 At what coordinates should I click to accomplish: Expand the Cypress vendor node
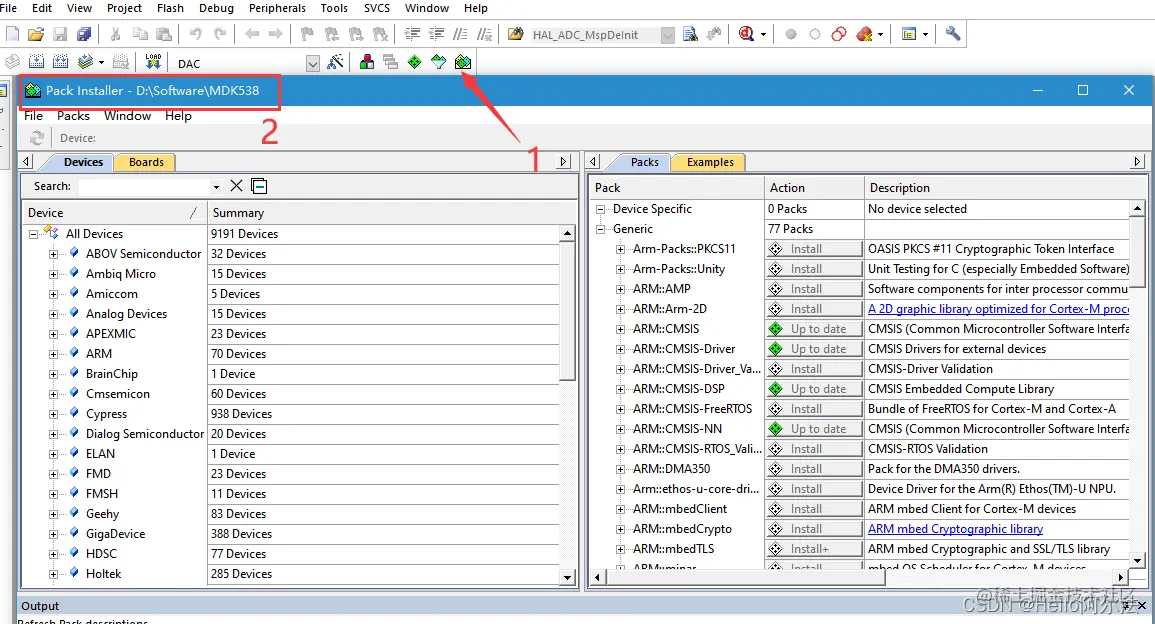(53, 414)
